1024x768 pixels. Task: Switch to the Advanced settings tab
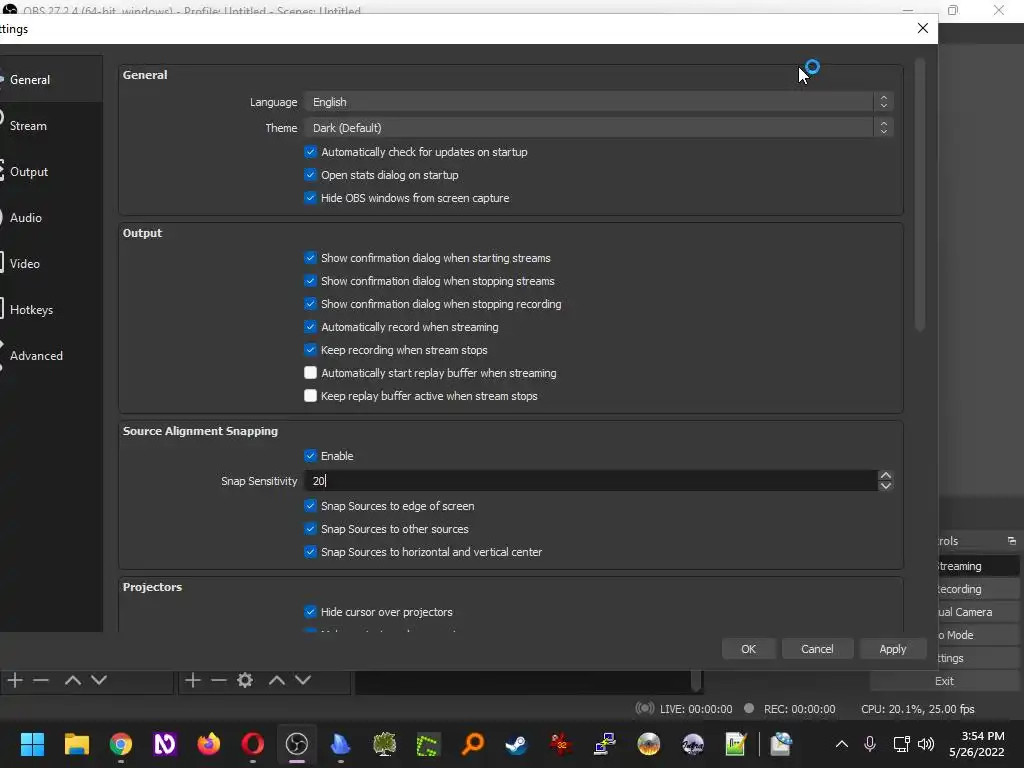click(x=50, y=356)
